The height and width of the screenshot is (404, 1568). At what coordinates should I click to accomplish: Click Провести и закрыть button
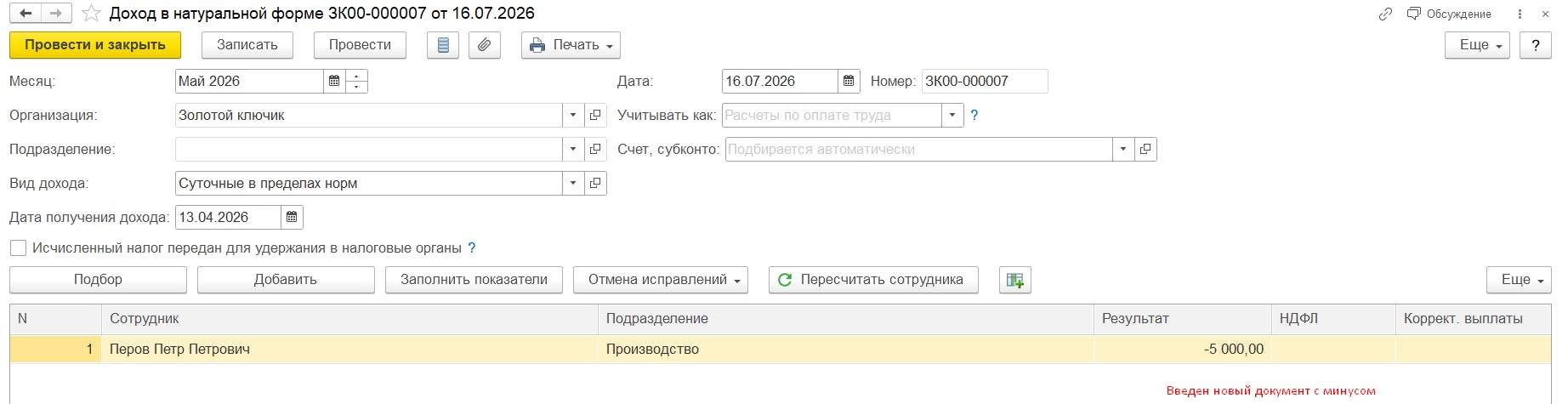tap(95, 45)
